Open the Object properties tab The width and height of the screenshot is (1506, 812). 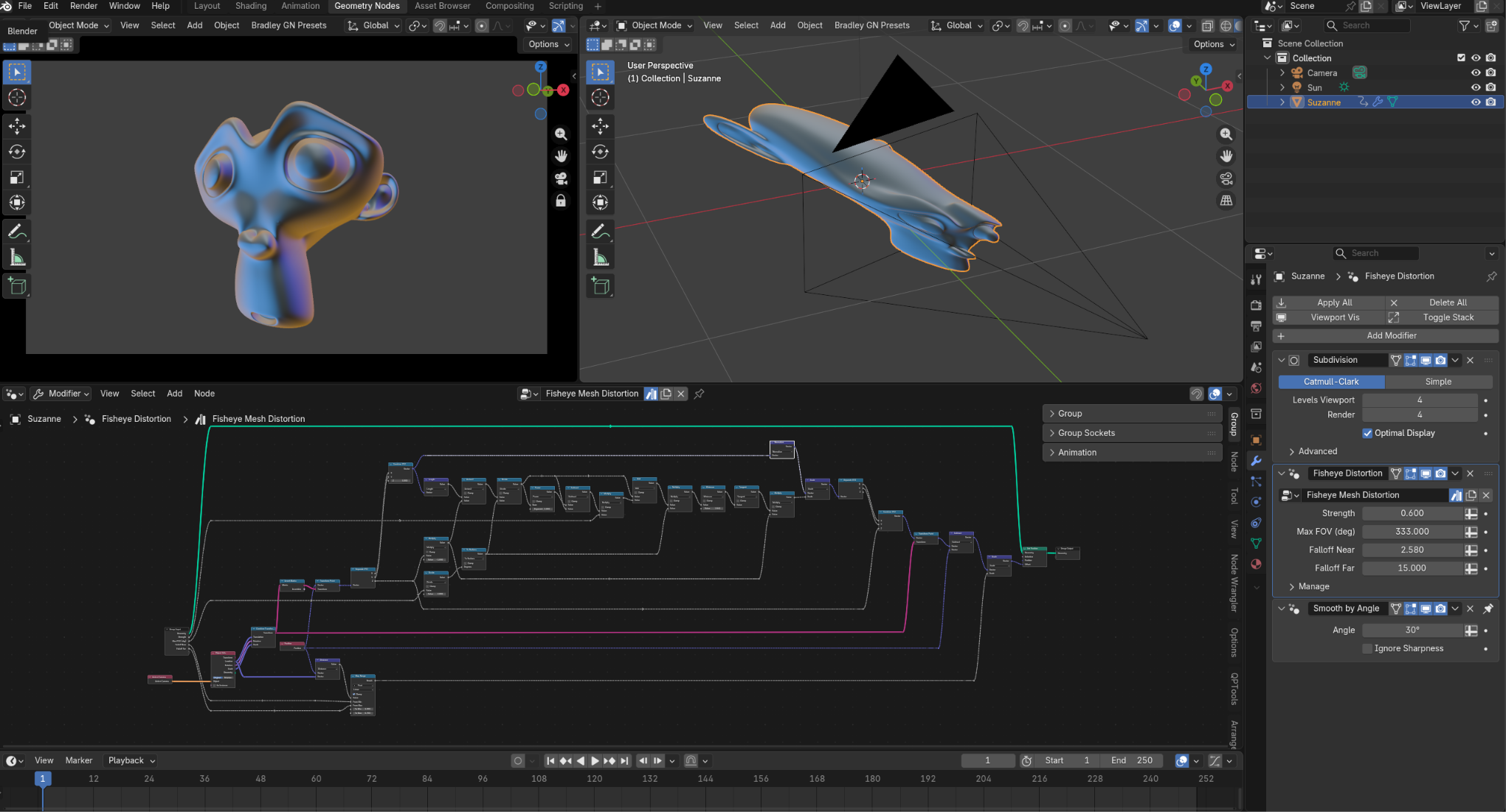point(1256,440)
